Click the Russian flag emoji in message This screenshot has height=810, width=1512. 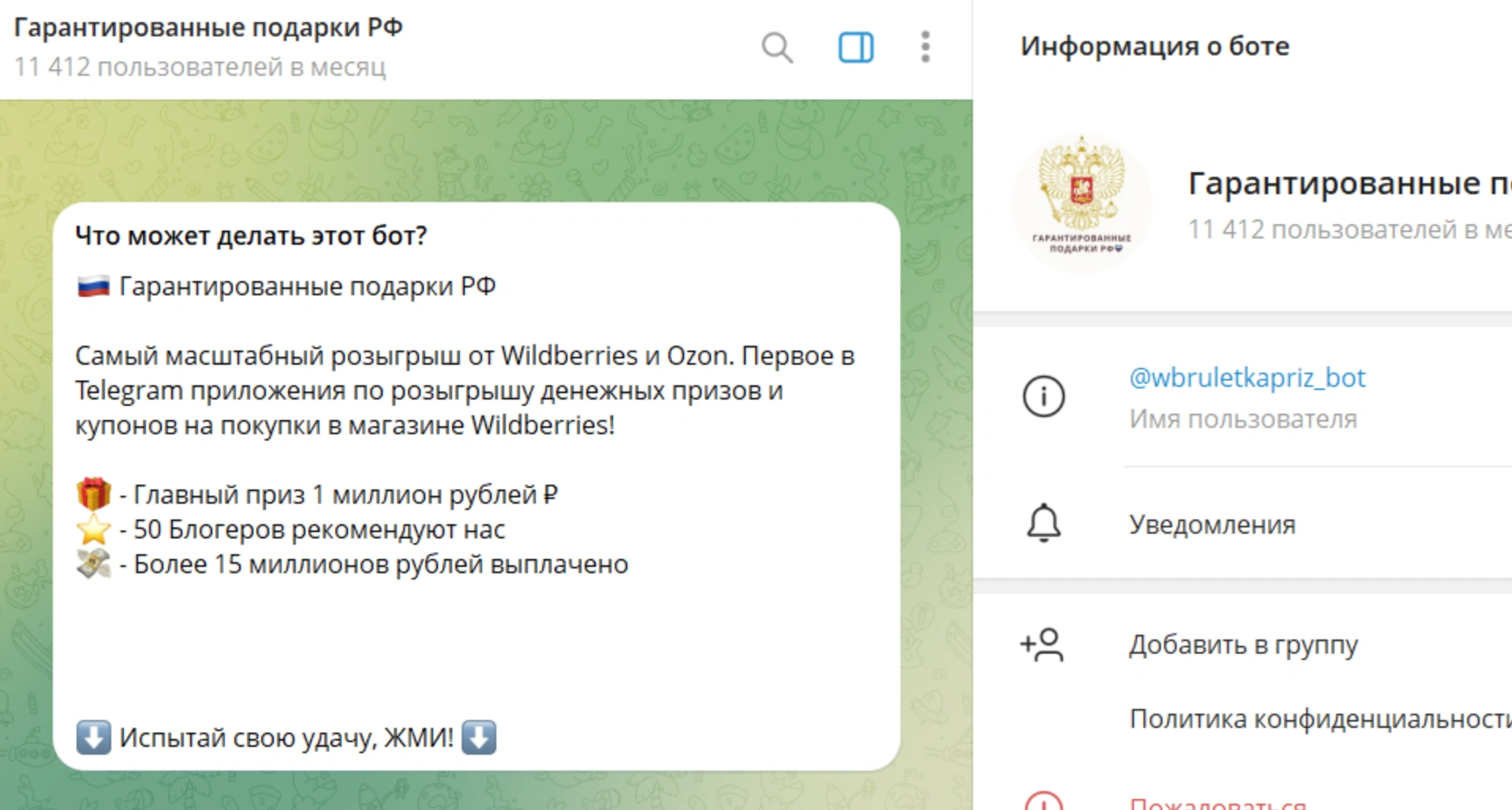click(x=93, y=286)
